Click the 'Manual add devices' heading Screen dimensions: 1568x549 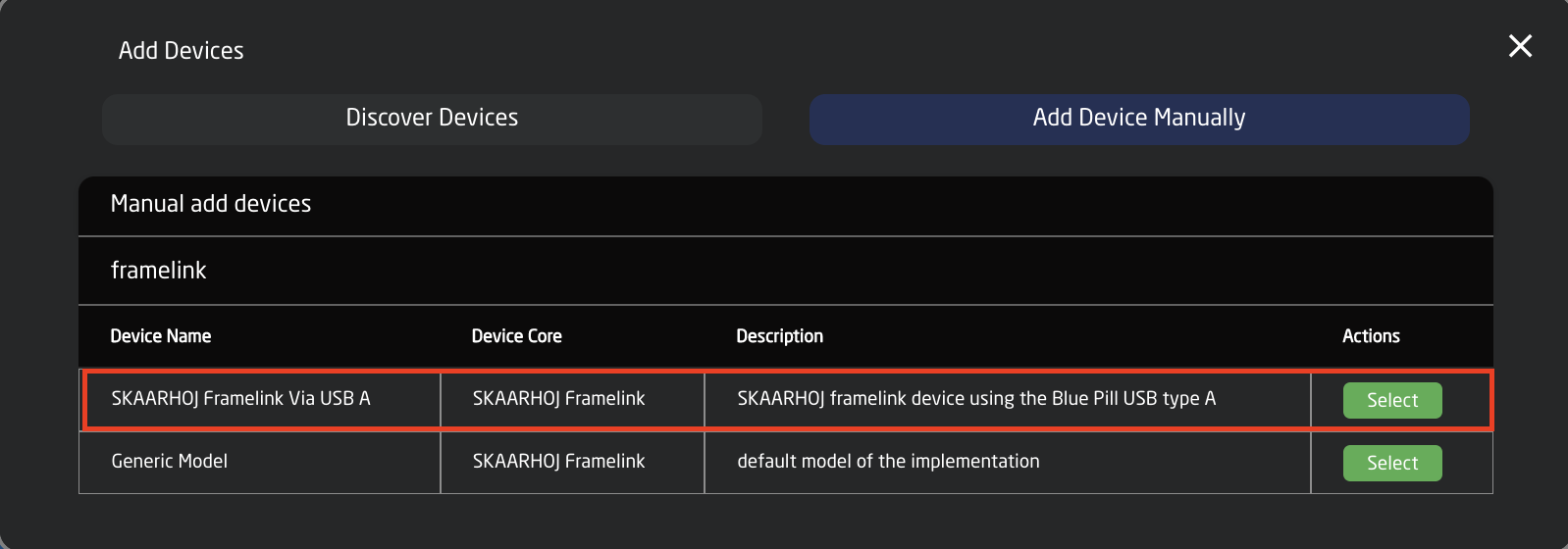211,204
